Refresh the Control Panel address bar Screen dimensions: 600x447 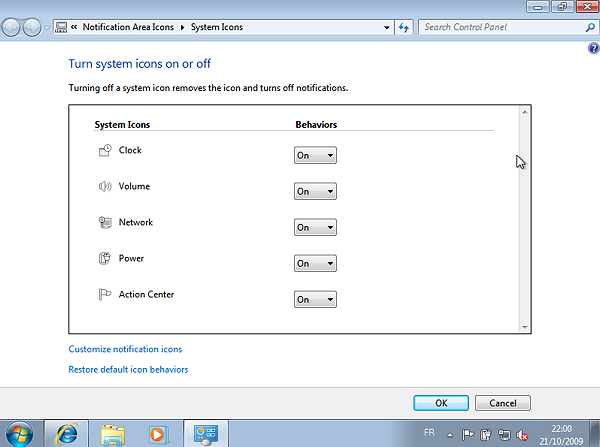[x=404, y=27]
